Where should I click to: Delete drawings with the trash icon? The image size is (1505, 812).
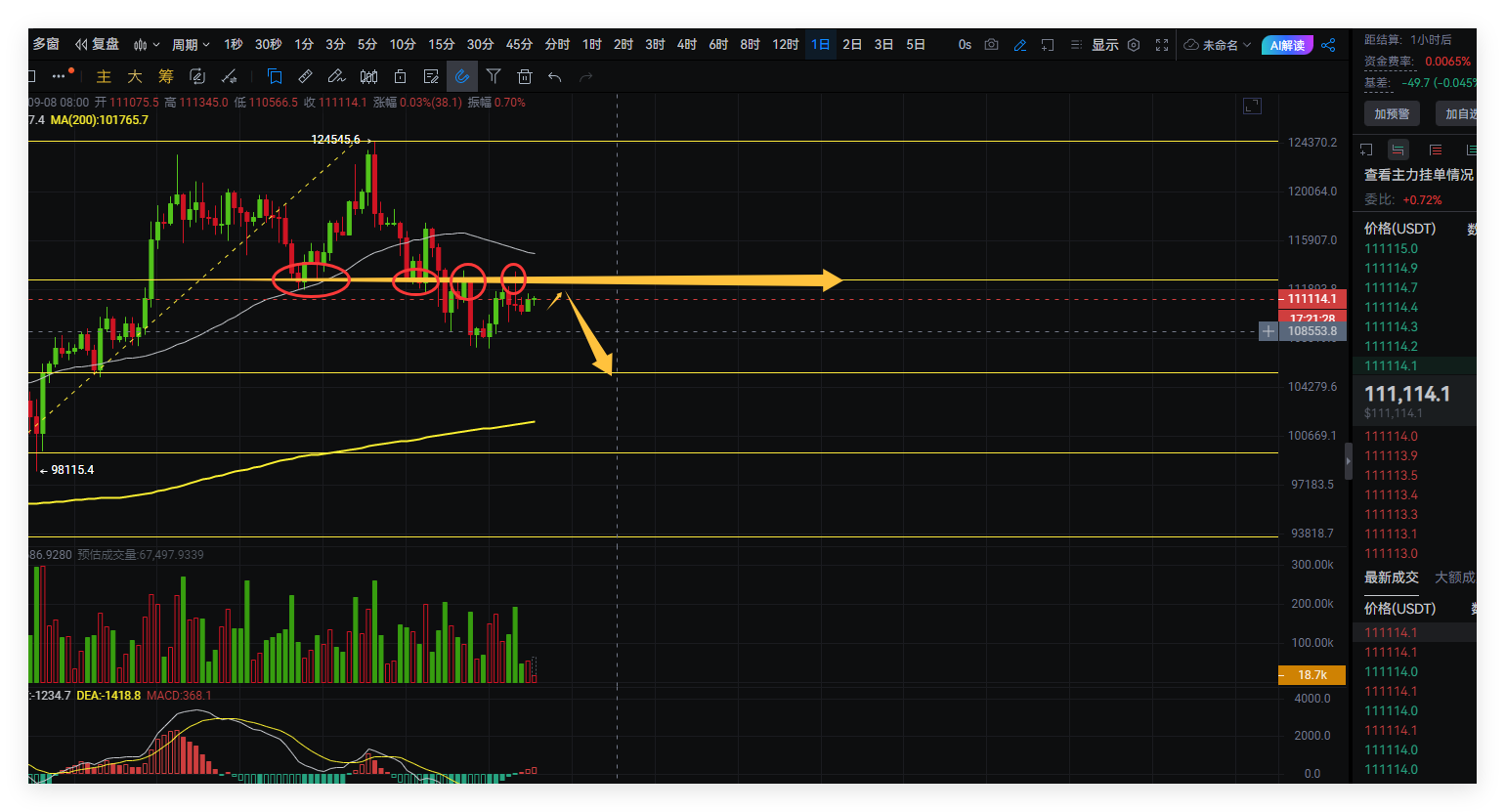[525, 76]
